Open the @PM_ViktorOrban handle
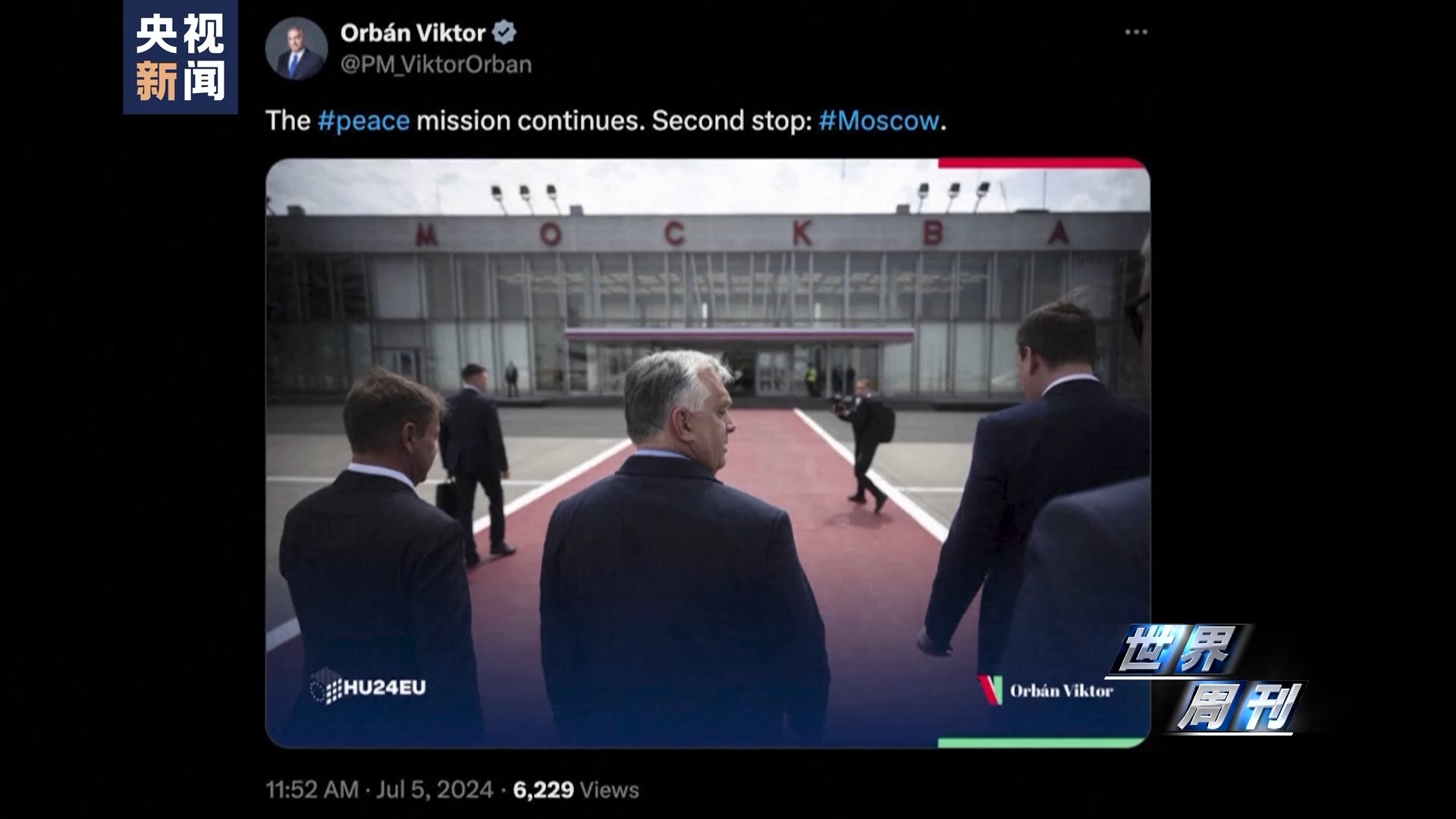 coord(436,64)
